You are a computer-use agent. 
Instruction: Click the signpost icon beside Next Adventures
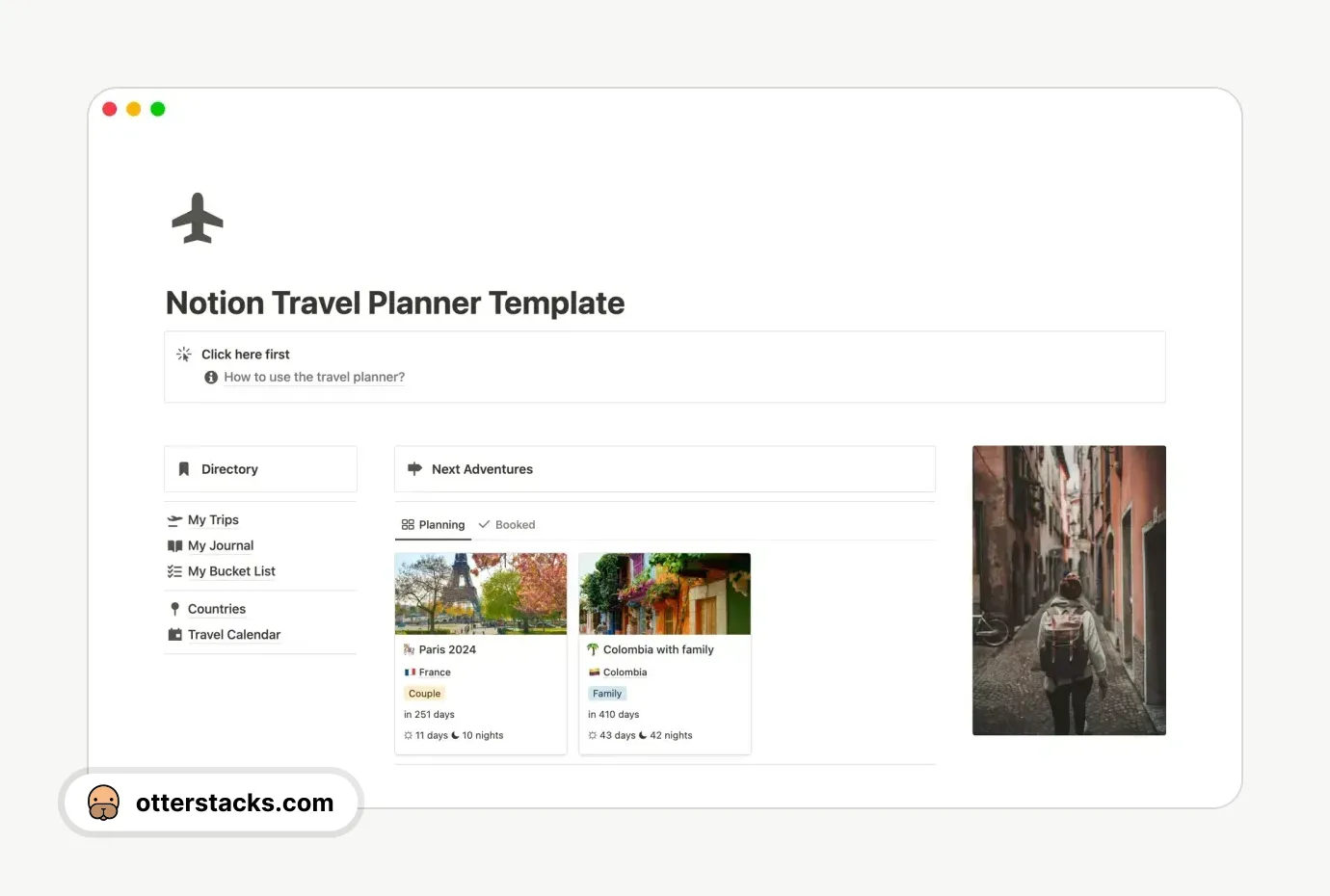pyautogui.click(x=414, y=469)
